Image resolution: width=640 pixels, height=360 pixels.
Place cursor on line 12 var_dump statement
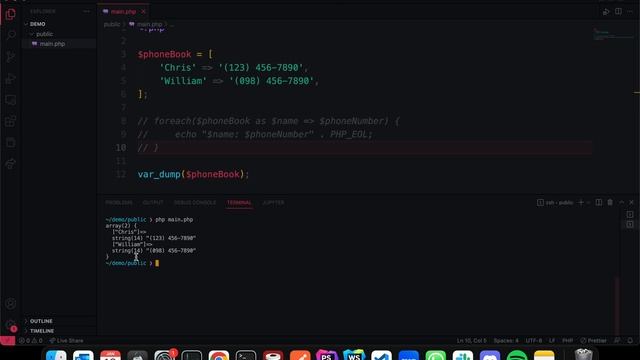[193, 174]
